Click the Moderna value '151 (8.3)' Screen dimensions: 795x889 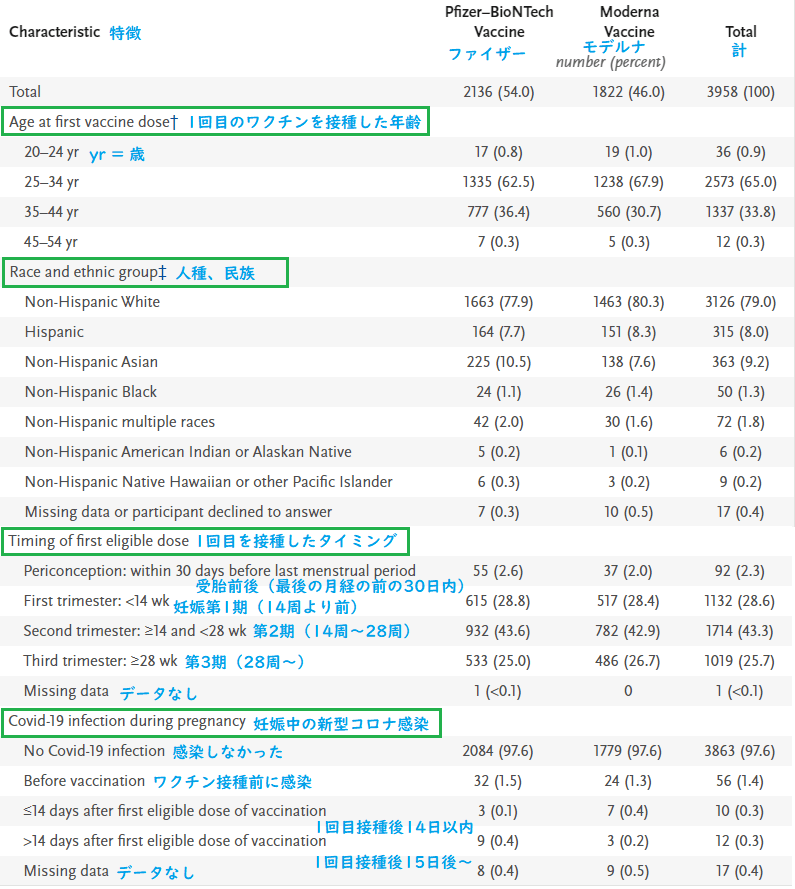629,332
